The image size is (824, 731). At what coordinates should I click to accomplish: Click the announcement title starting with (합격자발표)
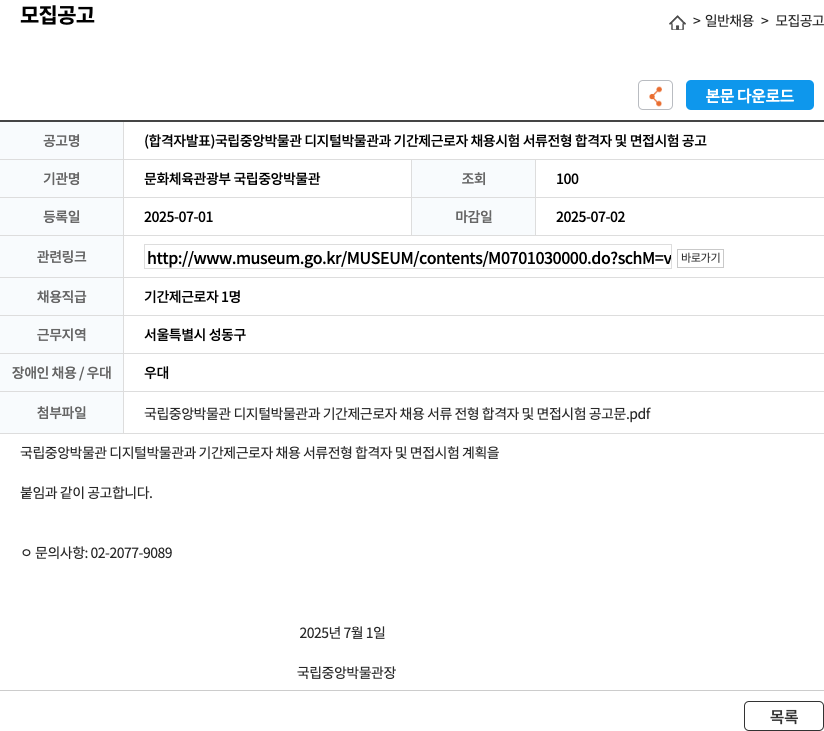425,141
